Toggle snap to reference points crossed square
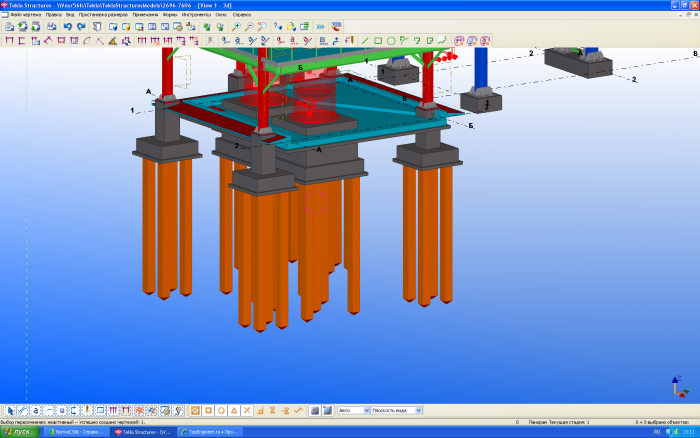This screenshot has width=700, height=438. (195, 410)
